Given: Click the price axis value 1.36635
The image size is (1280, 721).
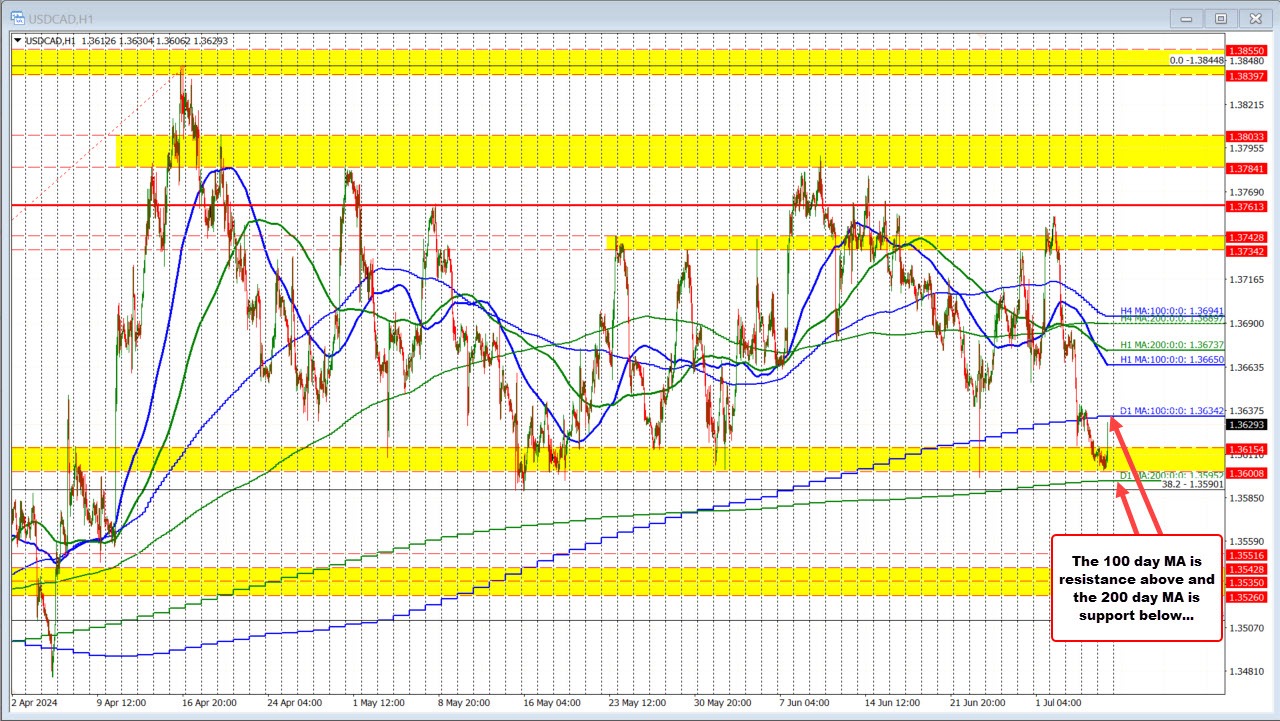Looking at the screenshot, I should pyautogui.click(x=1247, y=367).
